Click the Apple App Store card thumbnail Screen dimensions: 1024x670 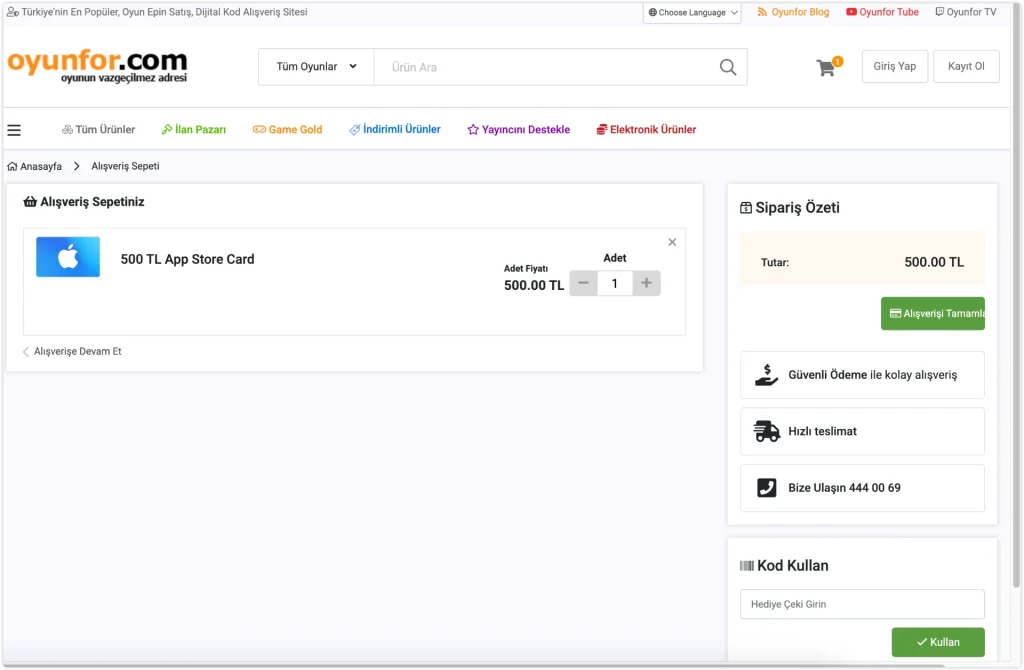[68, 257]
